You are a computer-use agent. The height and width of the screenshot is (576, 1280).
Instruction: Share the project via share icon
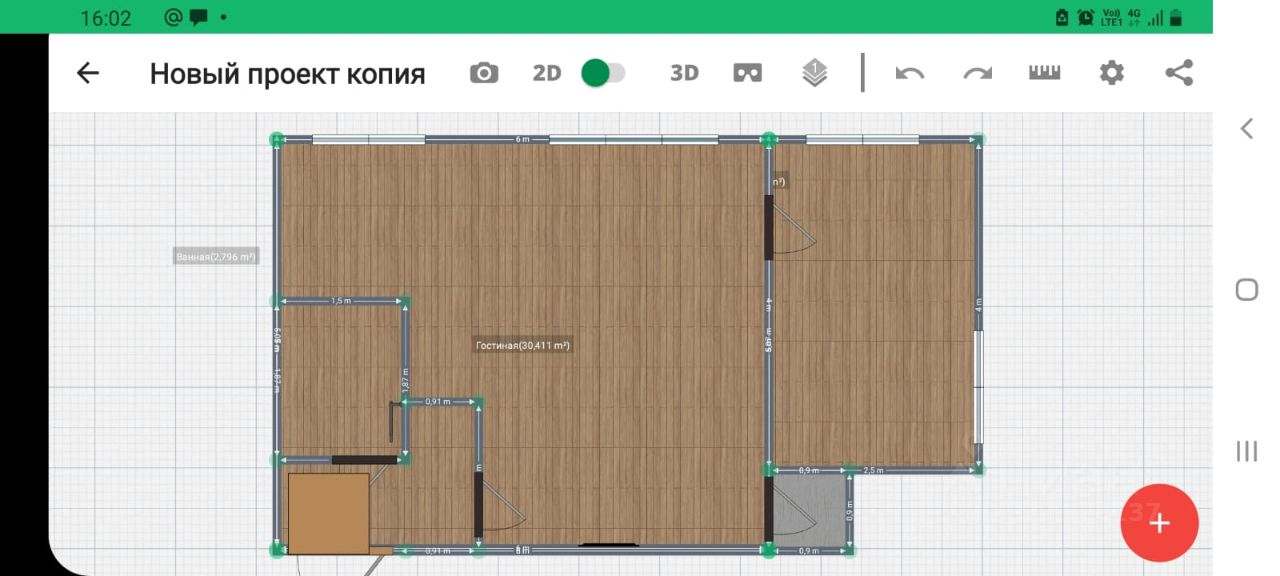tap(1179, 73)
